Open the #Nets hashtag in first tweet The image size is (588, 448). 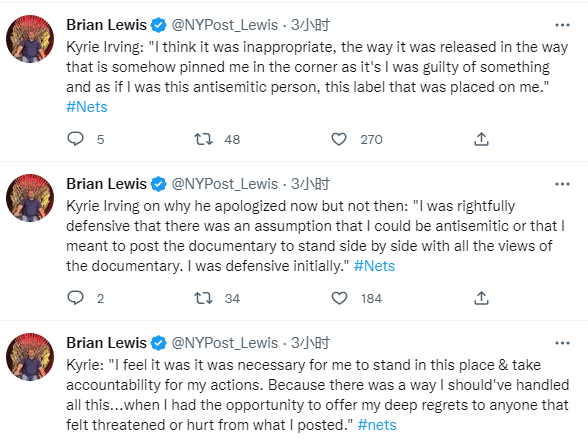87,107
